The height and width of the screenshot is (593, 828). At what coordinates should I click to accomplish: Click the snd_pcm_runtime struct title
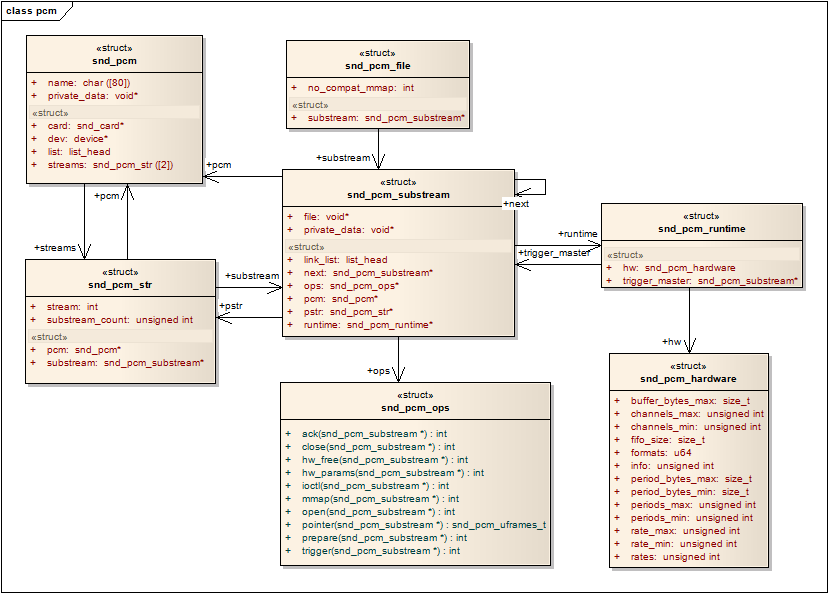click(701, 229)
